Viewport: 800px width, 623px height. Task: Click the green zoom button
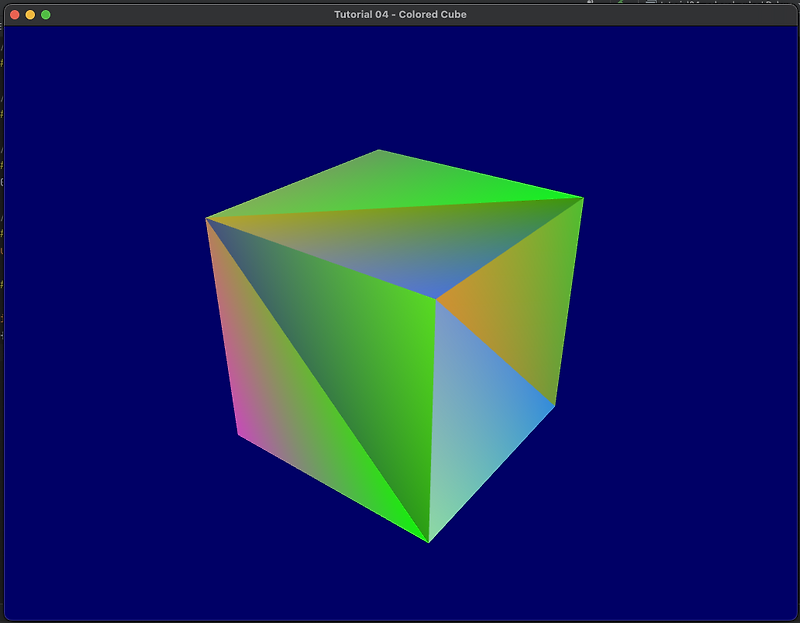coord(44,15)
